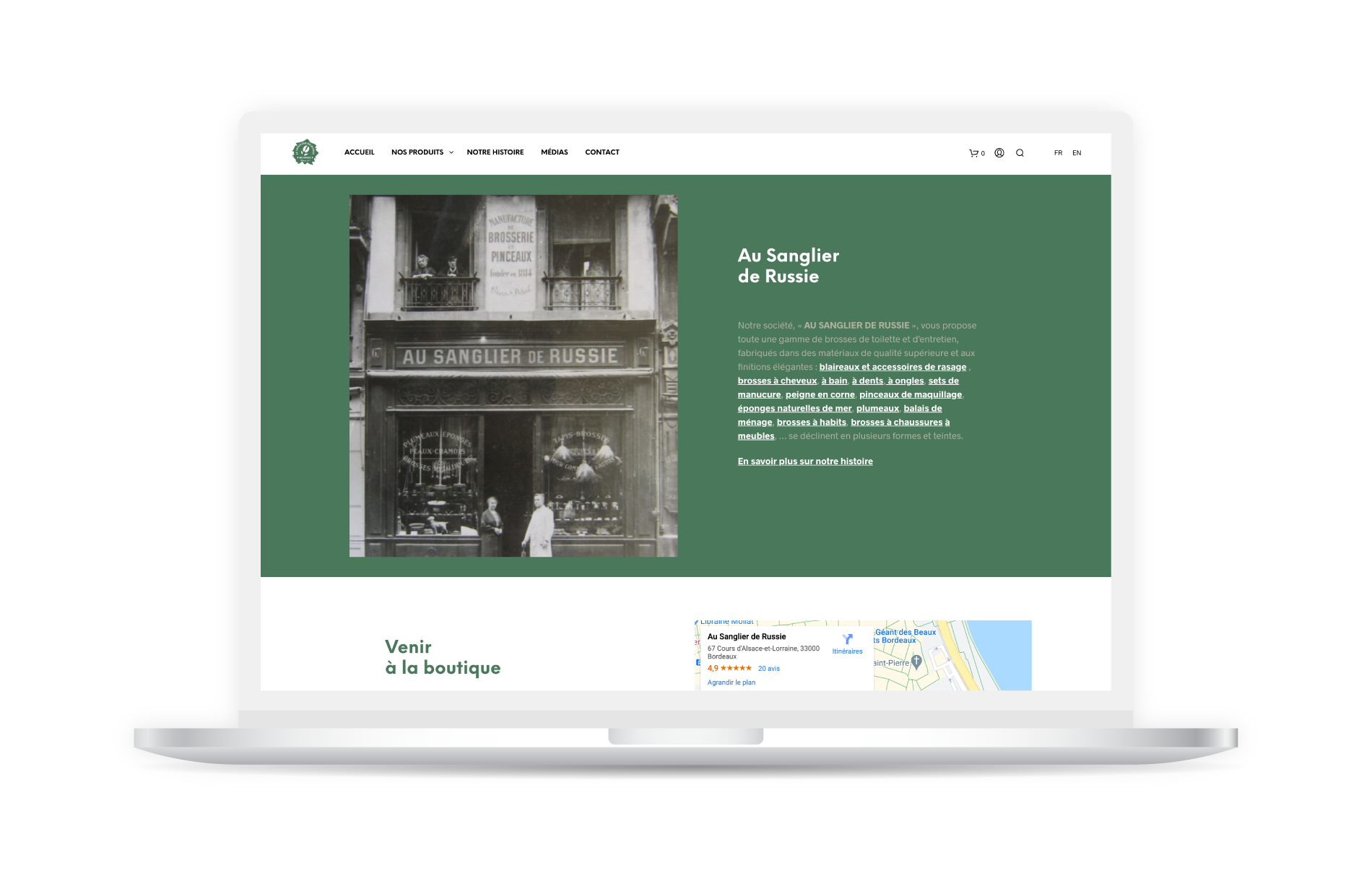Open blaireaux et accessoires de rasage link
Viewport: 1372px width, 876px height.
click(893, 367)
